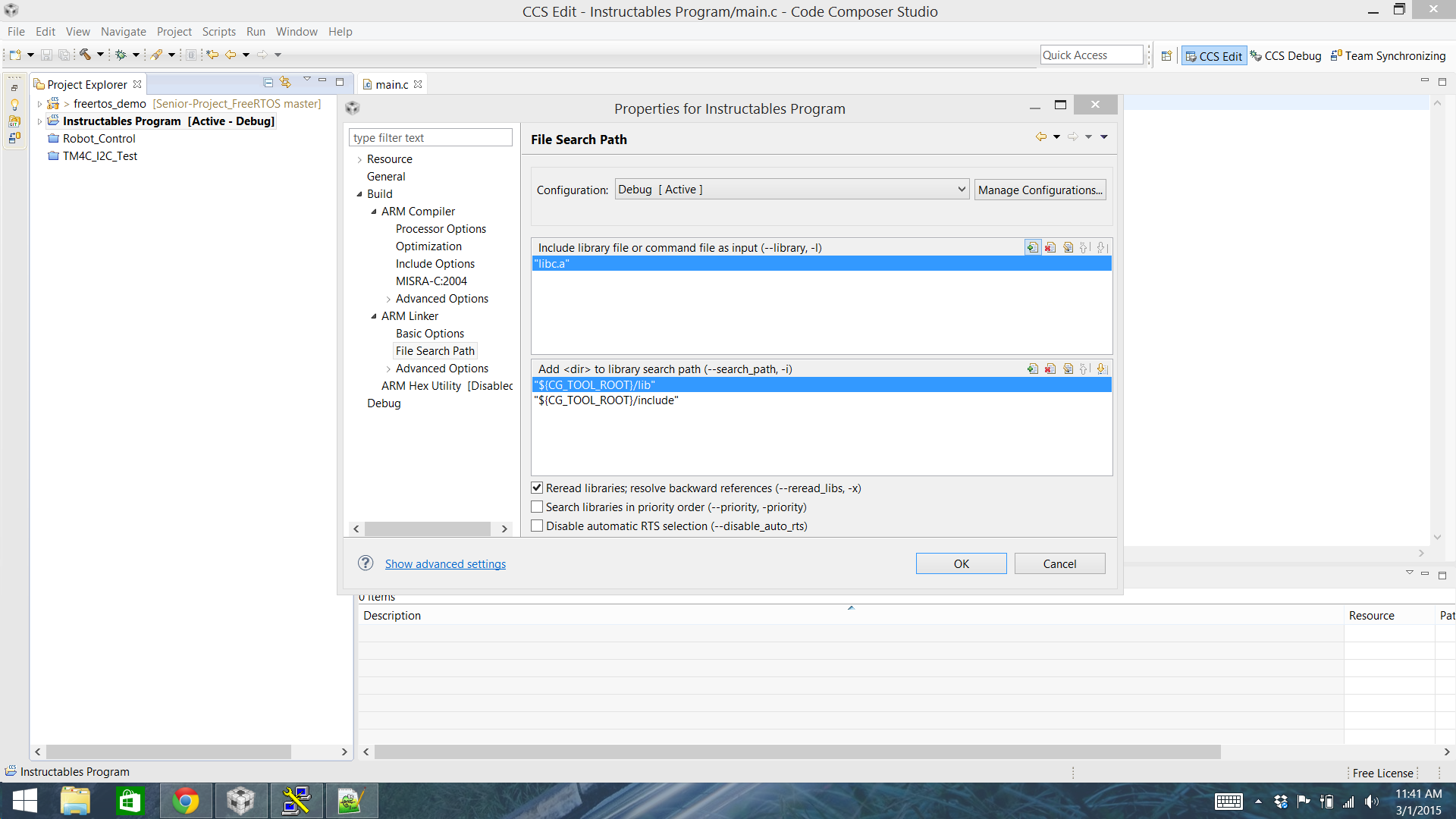Go back in Properties dialog history
Viewport: 1456px width, 819px height.
click(x=1041, y=136)
